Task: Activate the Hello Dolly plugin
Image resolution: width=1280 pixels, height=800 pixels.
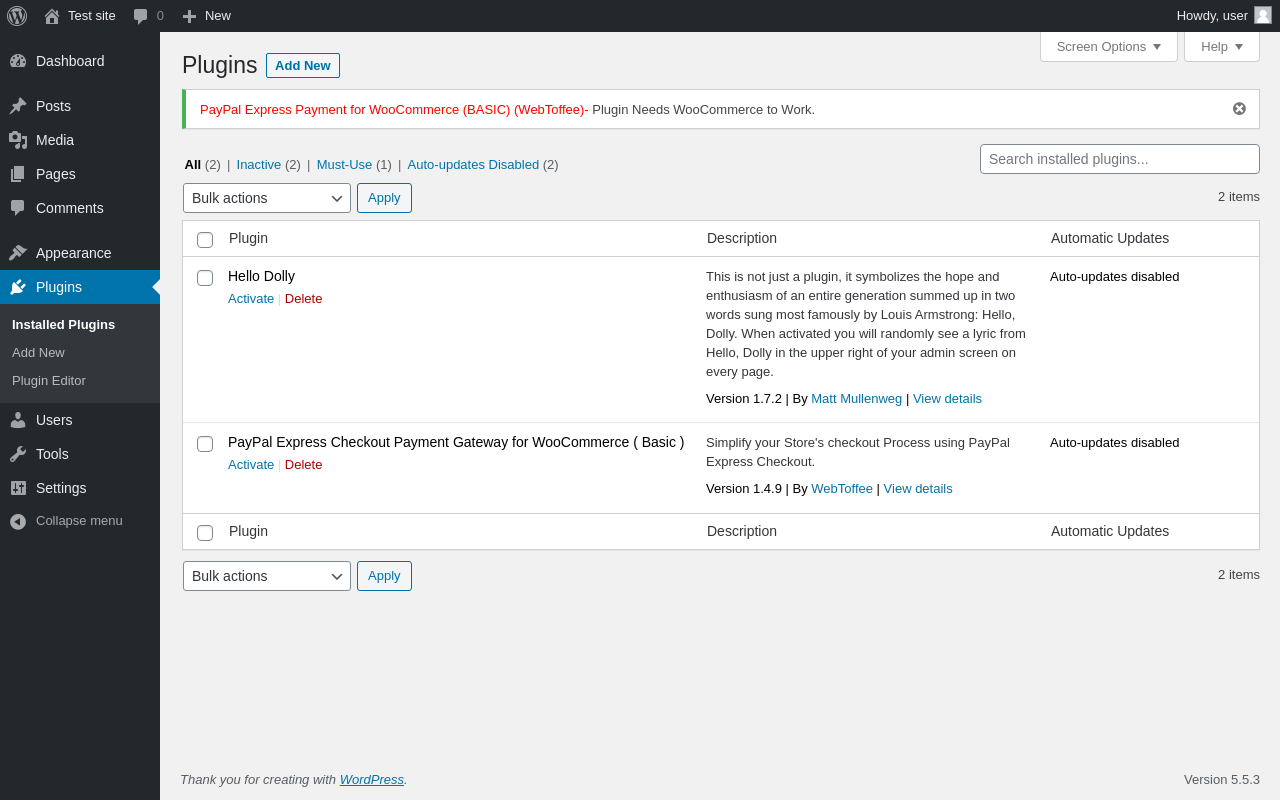Action: (x=251, y=299)
